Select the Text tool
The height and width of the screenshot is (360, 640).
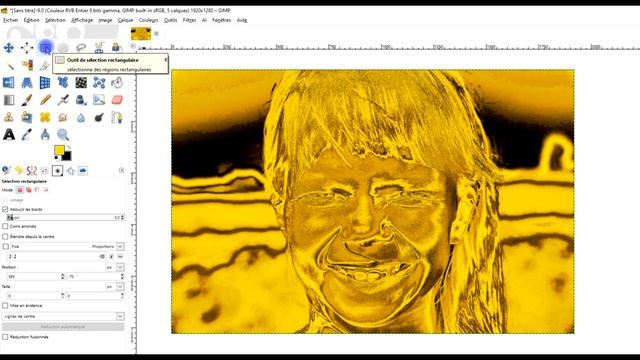pyautogui.click(x=9, y=135)
